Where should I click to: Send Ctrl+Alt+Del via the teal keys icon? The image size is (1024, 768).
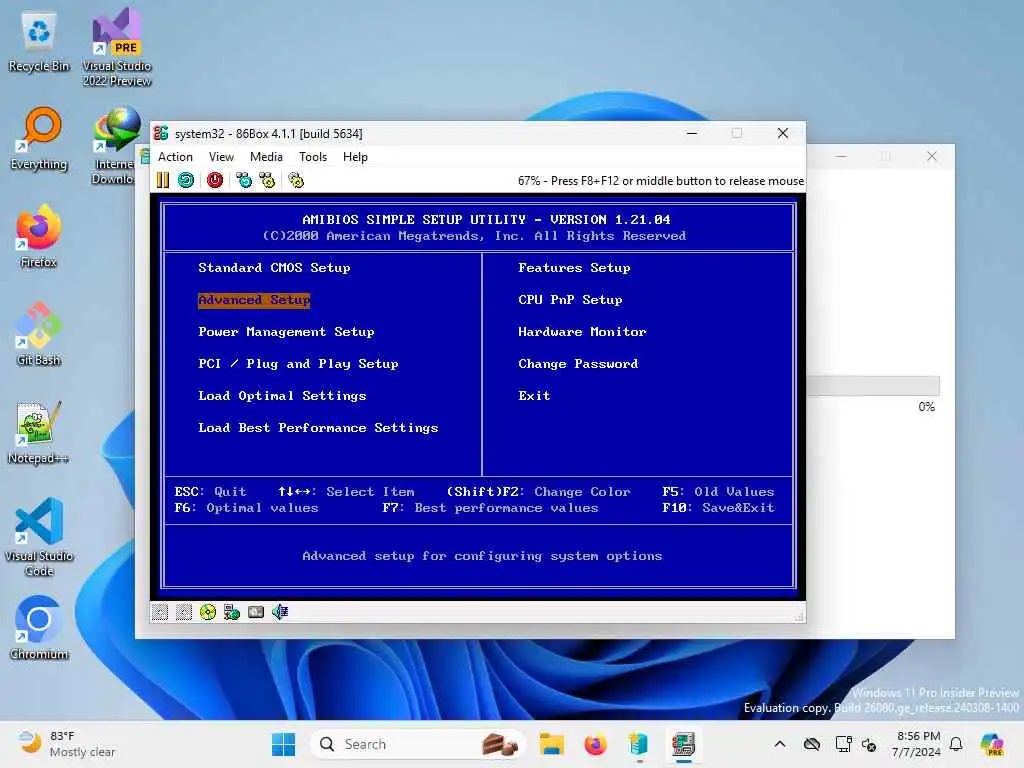(244, 180)
